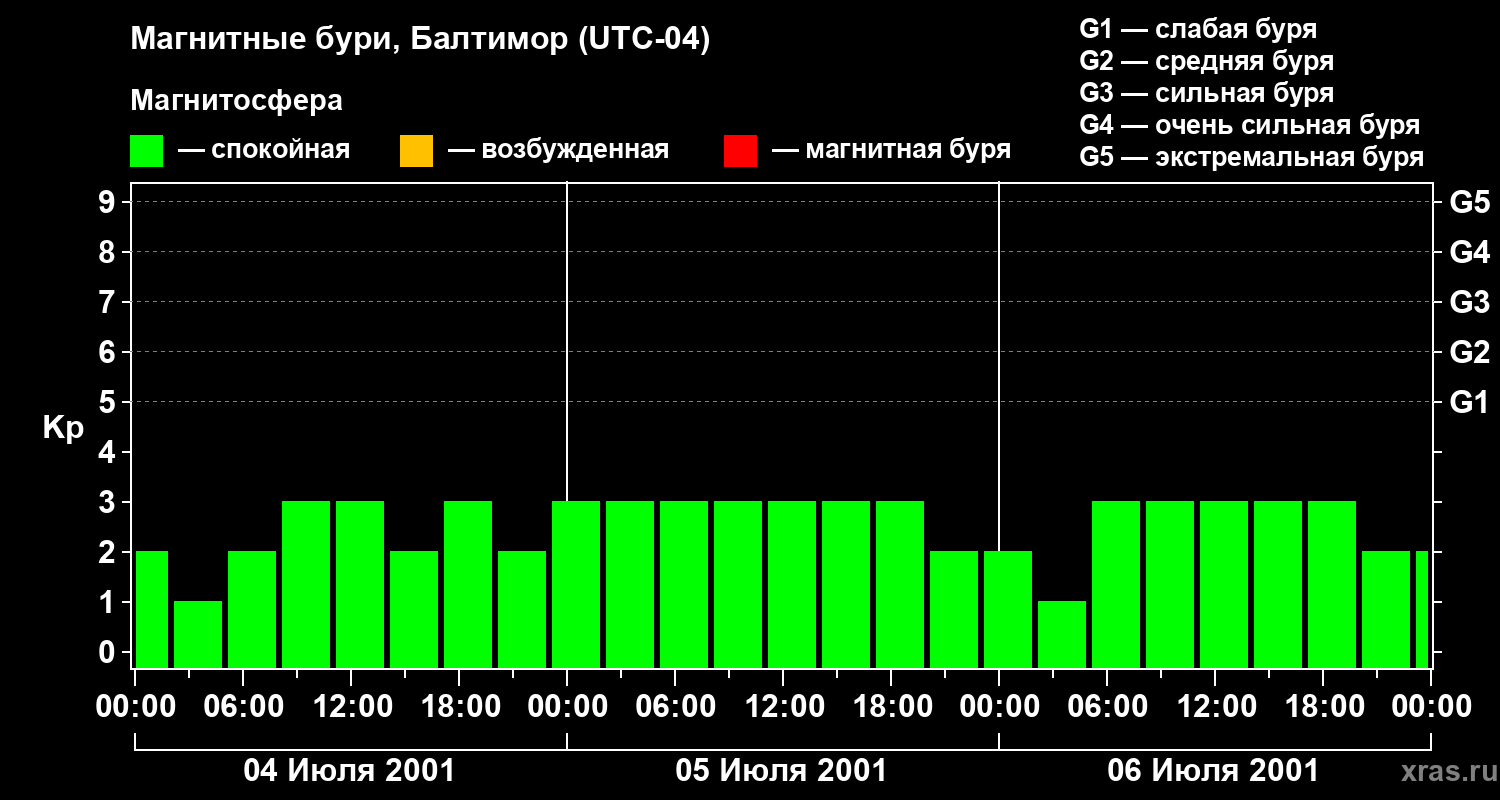Screen dimensions: 1500x800
Task: Click the Kp 2 bar starting 21:00 on 06 Июля
Action: coord(1386,609)
